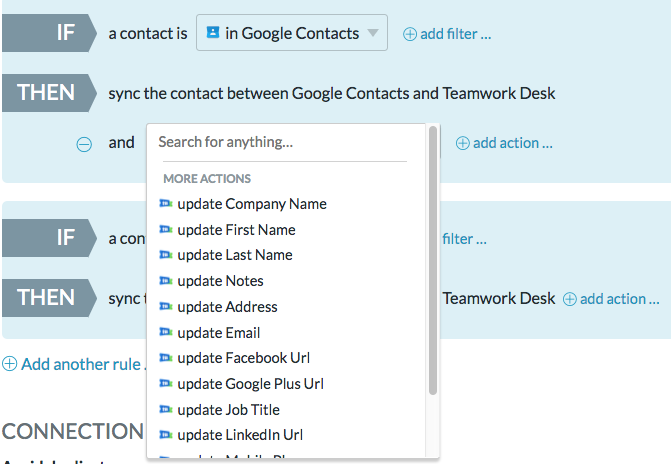671x464 pixels.
Task: Click icon next to 'update Notes'
Action: point(166,280)
